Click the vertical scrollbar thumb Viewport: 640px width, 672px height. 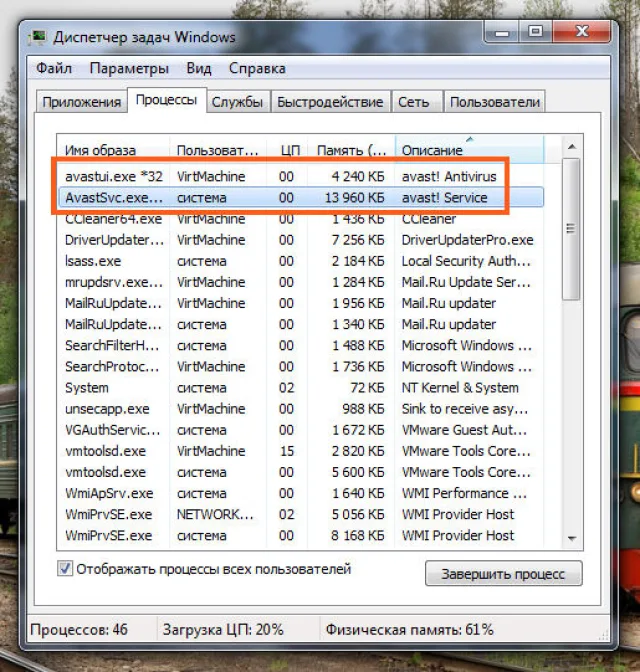tap(571, 229)
